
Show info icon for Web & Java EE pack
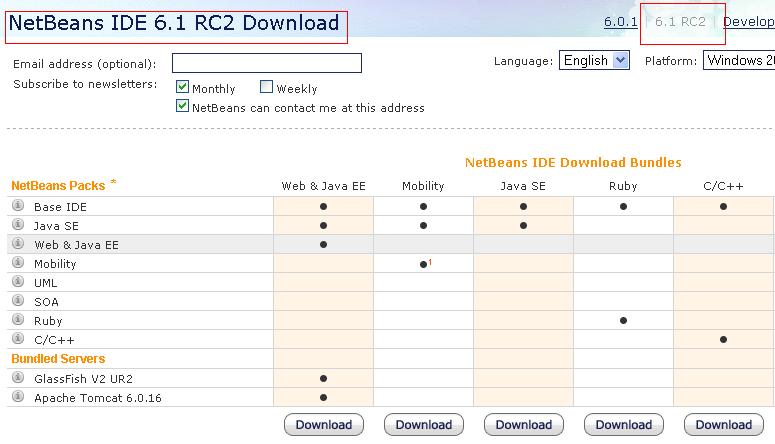click(18, 243)
